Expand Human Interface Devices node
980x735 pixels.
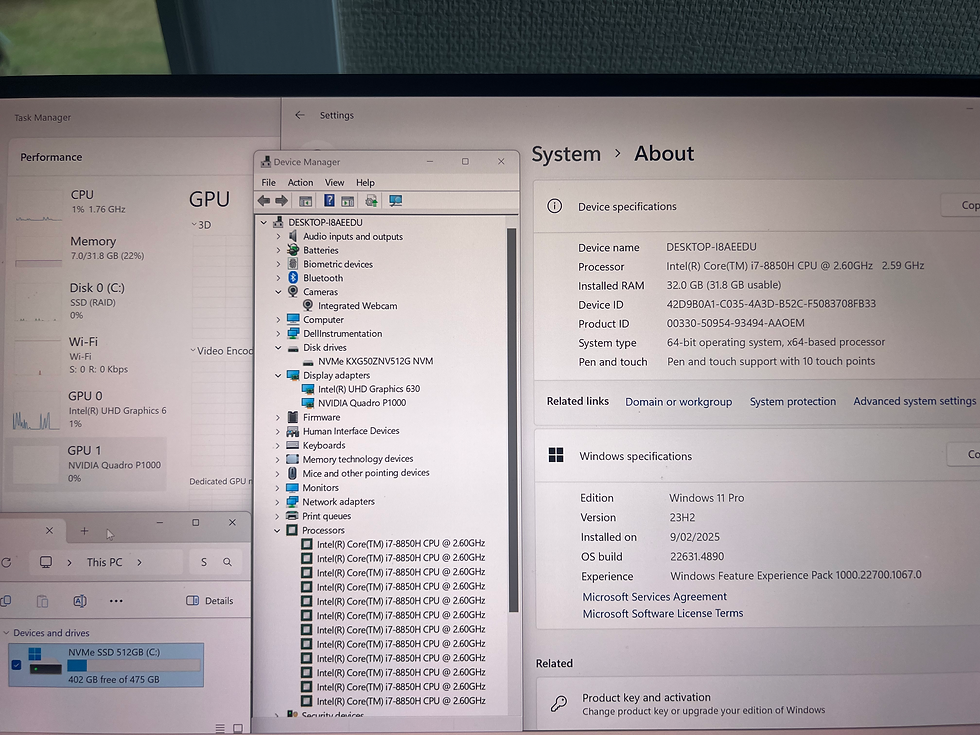click(278, 431)
